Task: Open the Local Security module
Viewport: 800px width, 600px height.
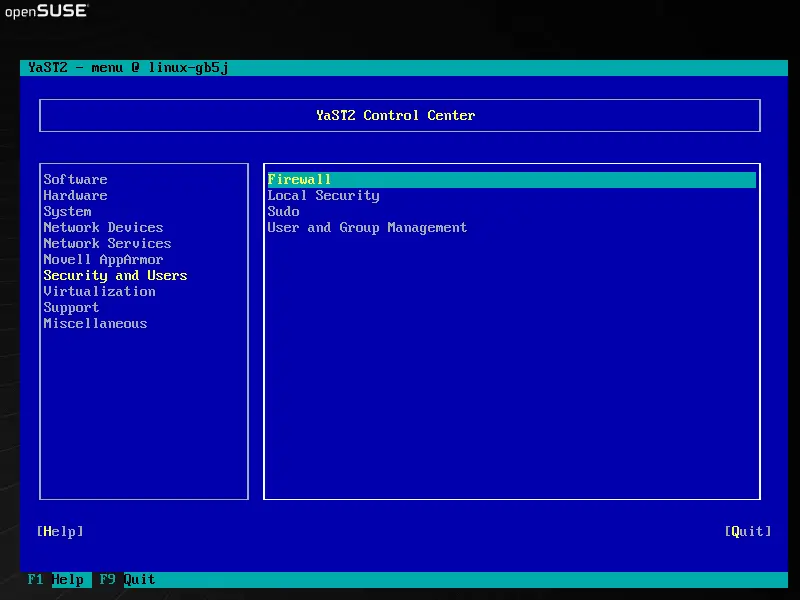Action: [x=323, y=195]
